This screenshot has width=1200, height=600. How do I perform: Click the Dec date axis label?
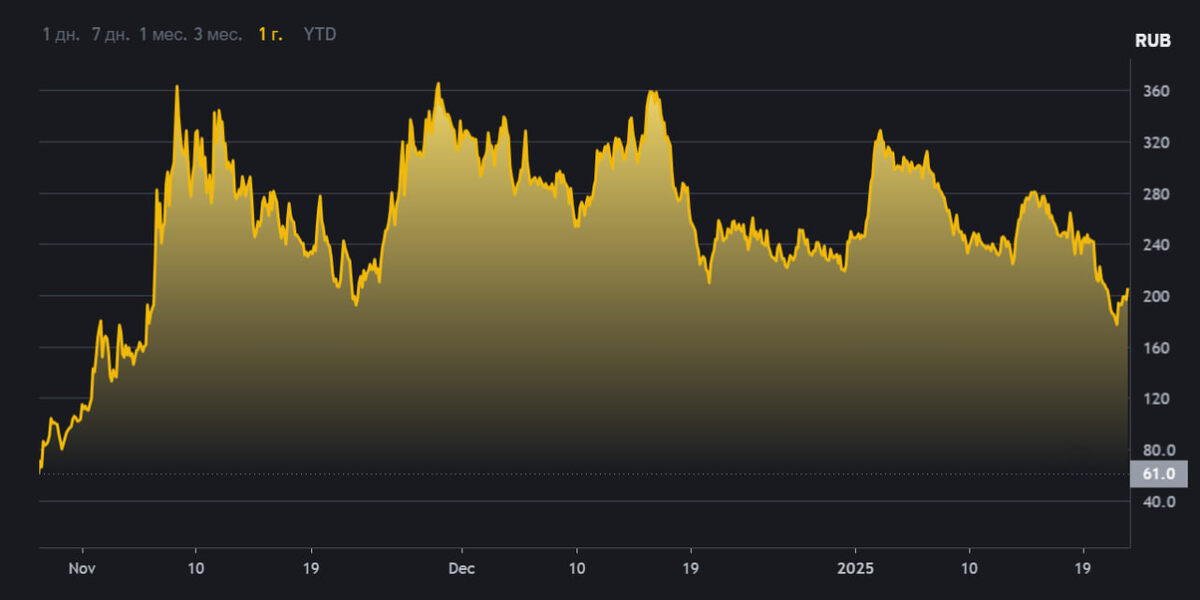tap(461, 568)
